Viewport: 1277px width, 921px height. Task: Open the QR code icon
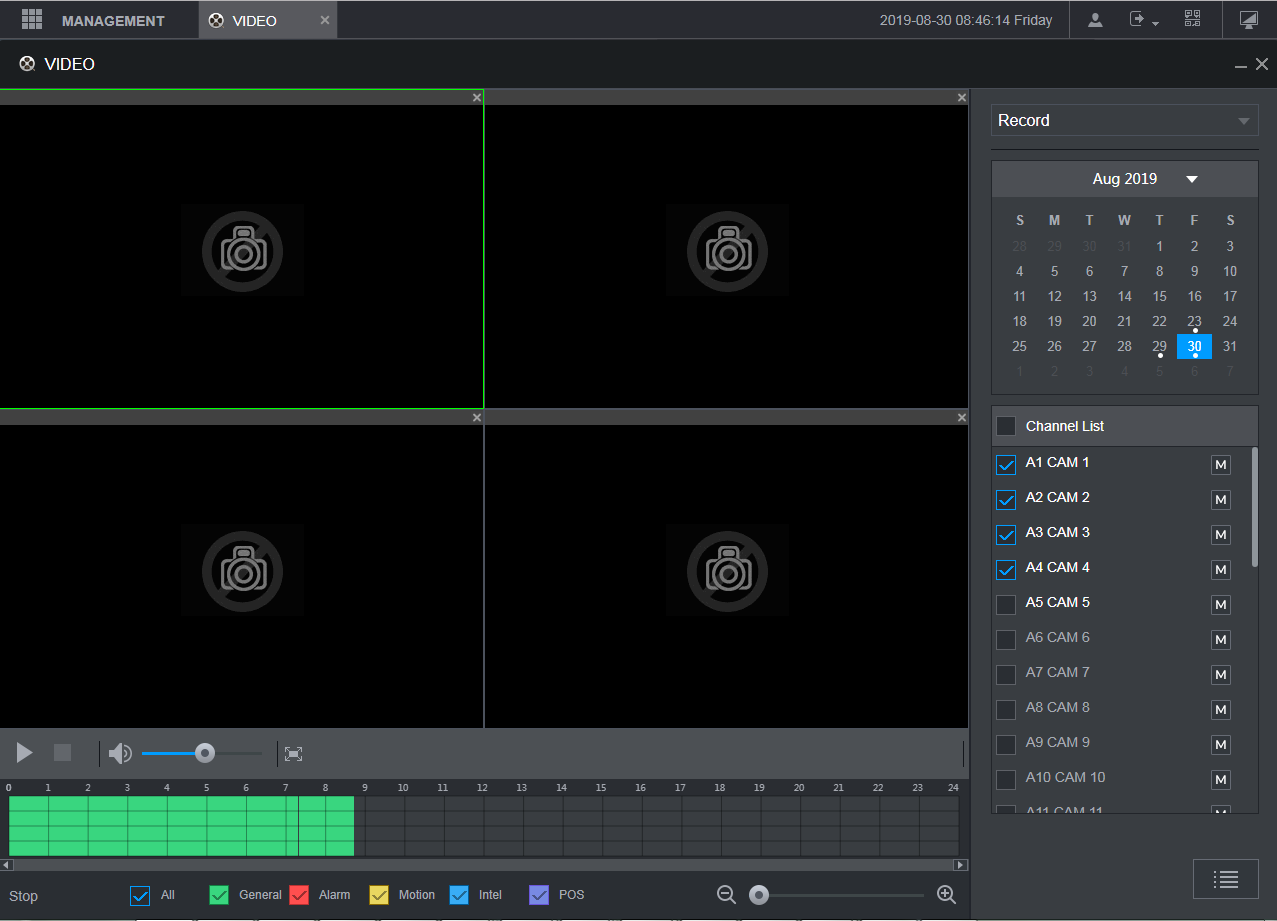pyautogui.click(x=1192, y=20)
